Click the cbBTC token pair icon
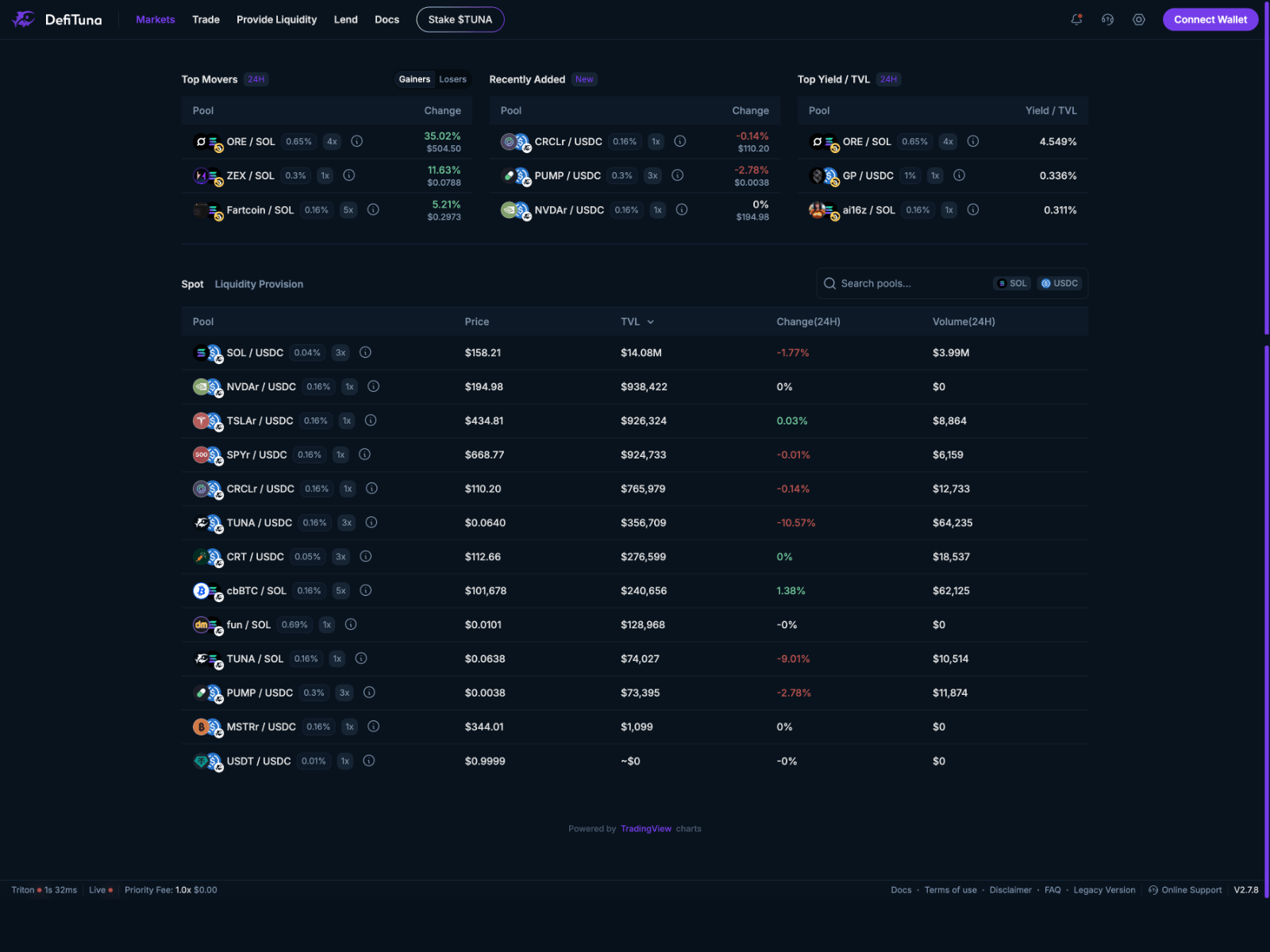Screen dimensions: 1270x952 coord(208,591)
